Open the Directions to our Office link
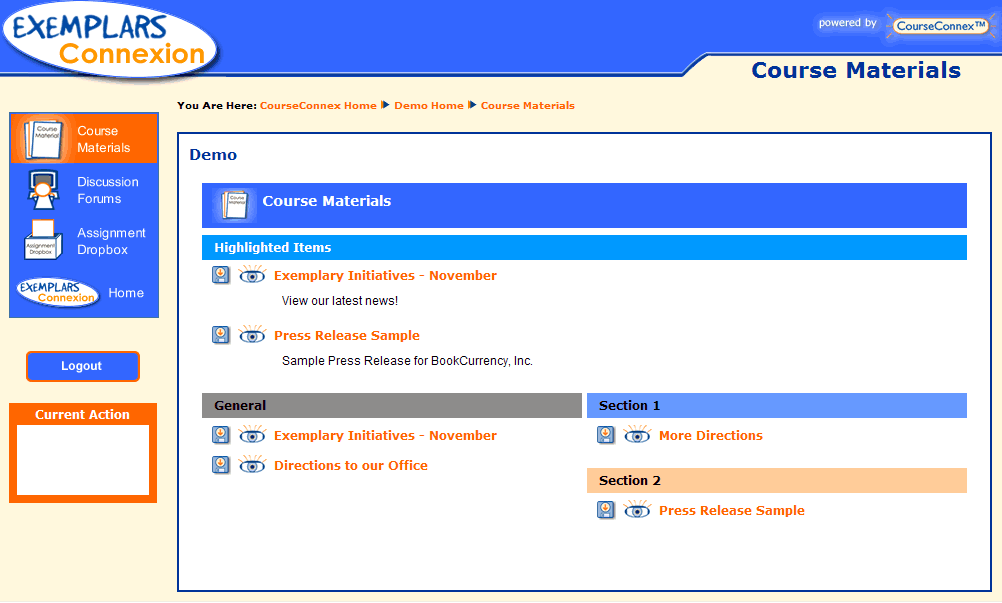The width and height of the screenshot is (1002, 603). tap(350, 465)
